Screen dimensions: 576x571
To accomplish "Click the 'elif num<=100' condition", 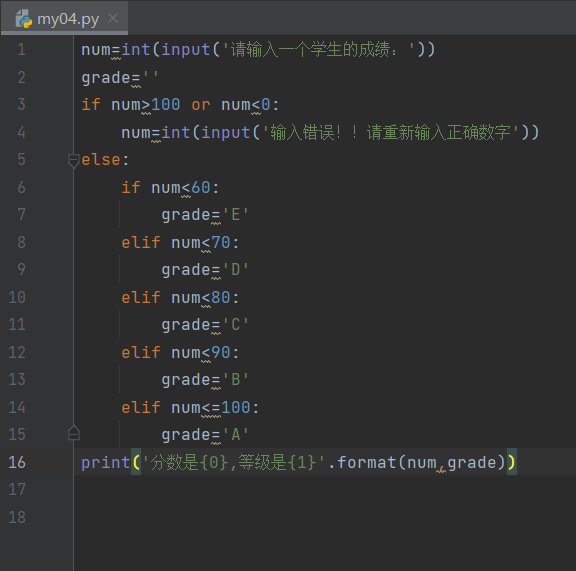I will 190,407.
